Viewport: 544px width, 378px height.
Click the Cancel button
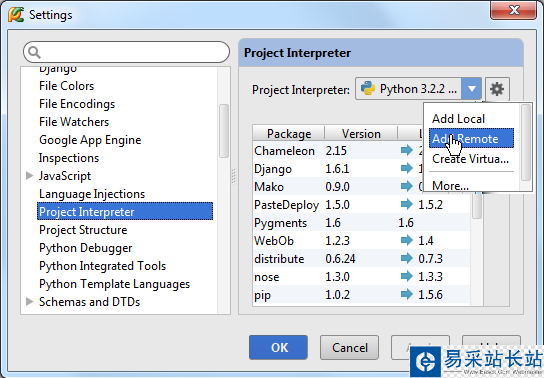click(349, 347)
